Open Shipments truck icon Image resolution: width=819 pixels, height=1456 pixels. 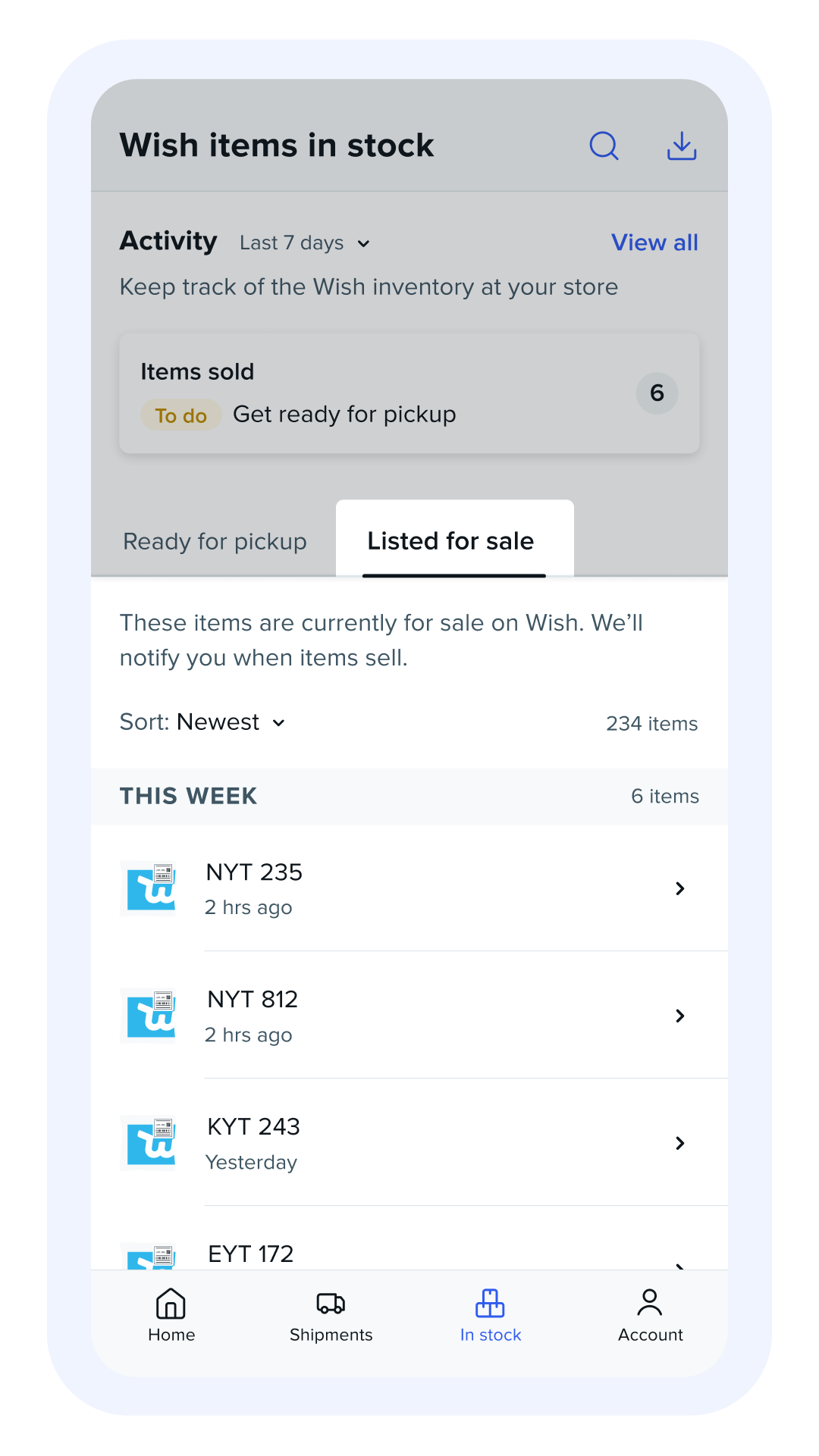331,1304
